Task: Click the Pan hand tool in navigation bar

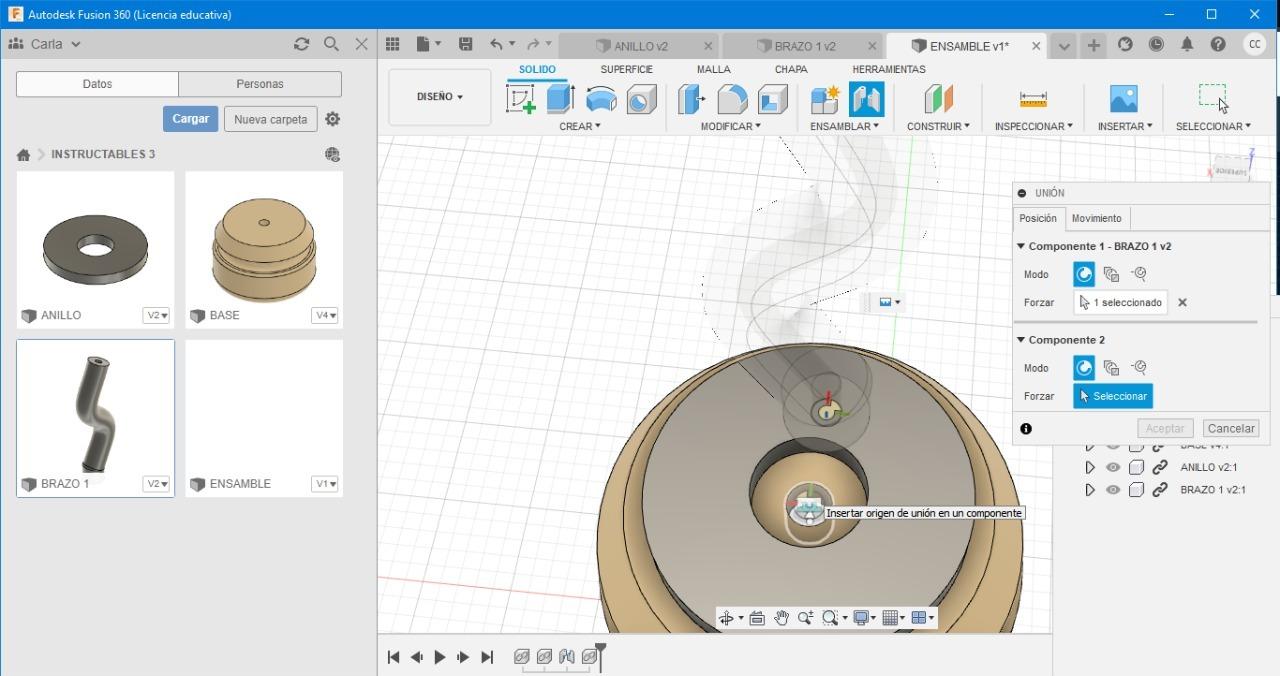Action: coord(781,618)
